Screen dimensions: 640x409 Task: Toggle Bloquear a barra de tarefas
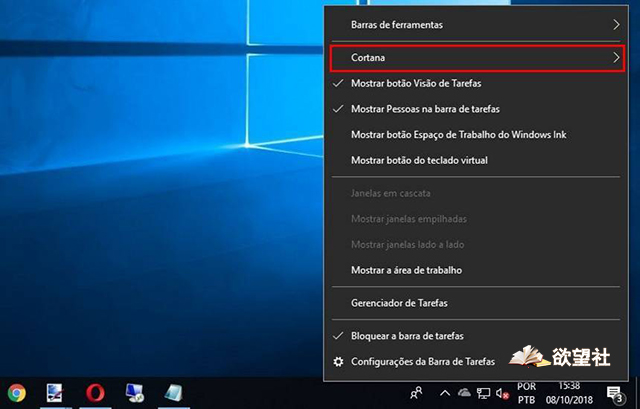click(476, 336)
